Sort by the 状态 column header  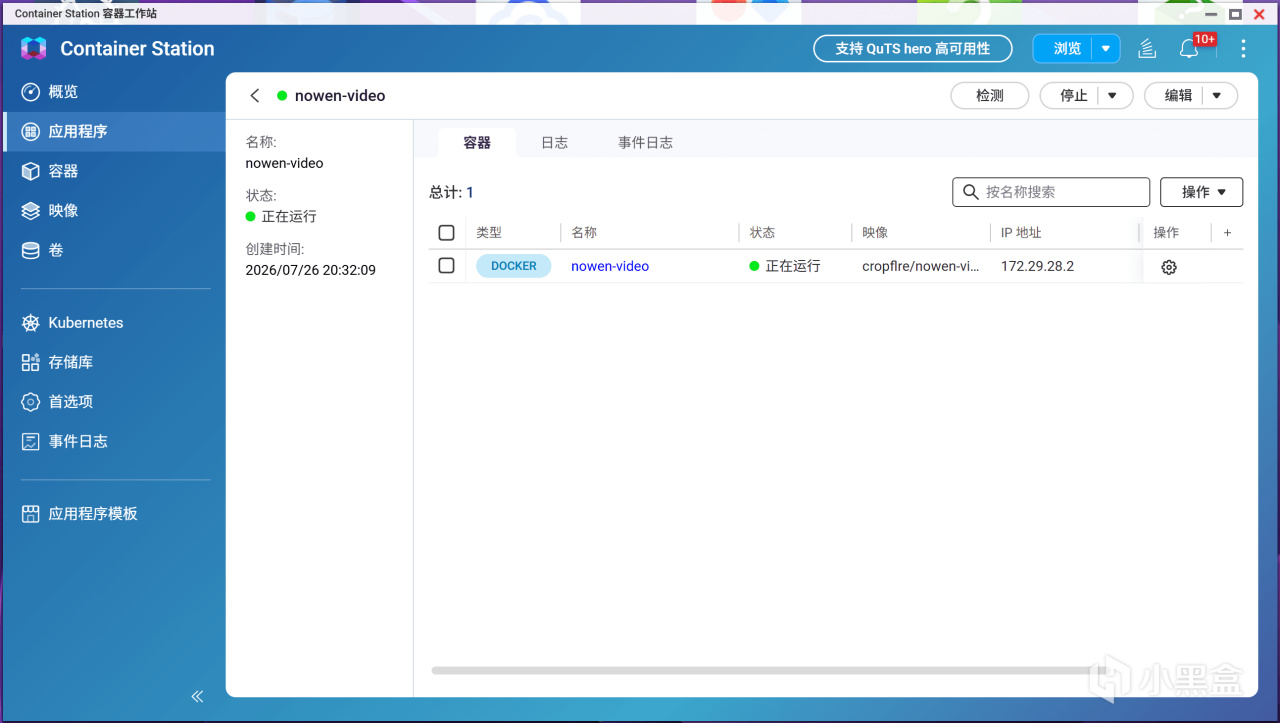[762, 233]
